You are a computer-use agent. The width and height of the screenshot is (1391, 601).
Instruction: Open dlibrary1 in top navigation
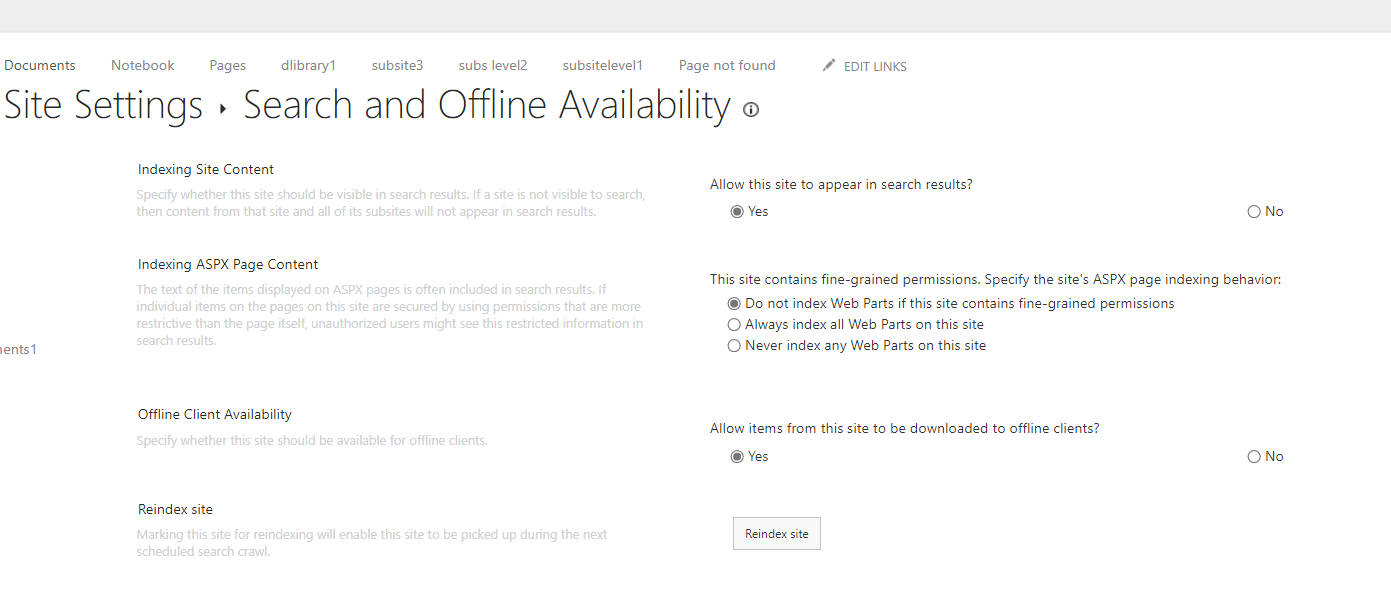click(x=309, y=66)
